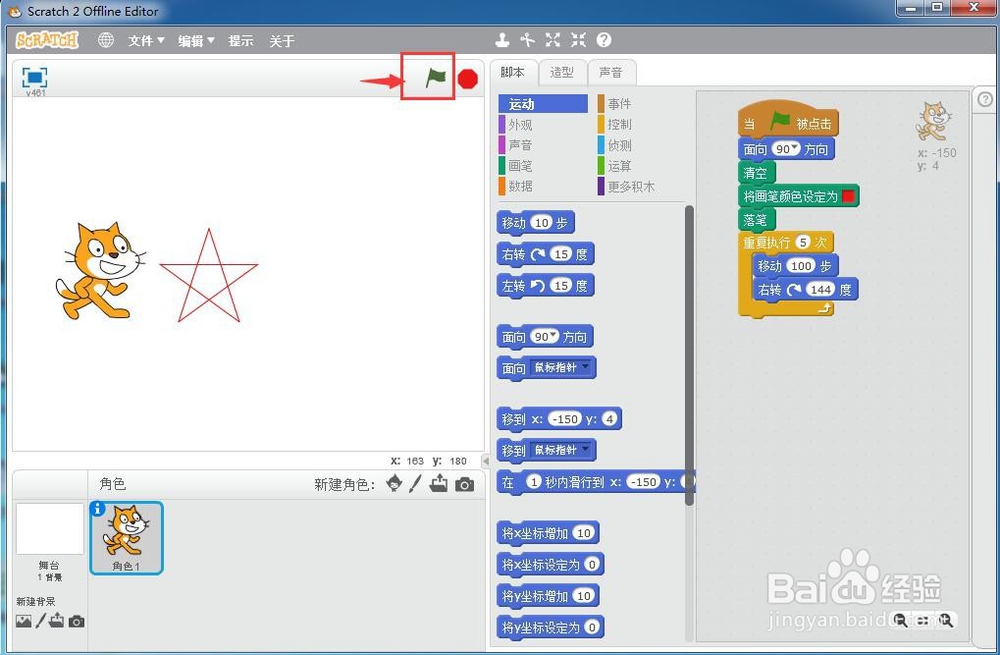The height and width of the screenshot is (655, 1000).
Task: Select the shrink sprite tool
Action: pos(578,40)
